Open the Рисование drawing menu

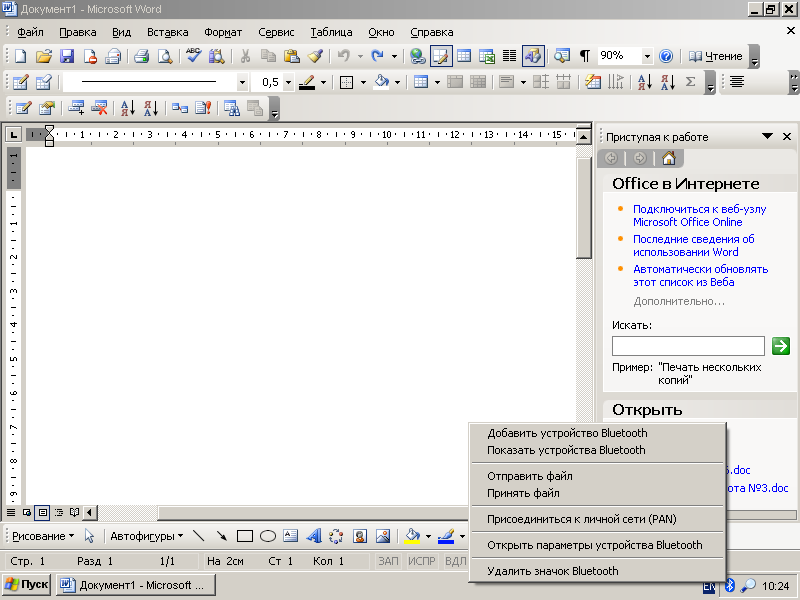tap(43, 536)
